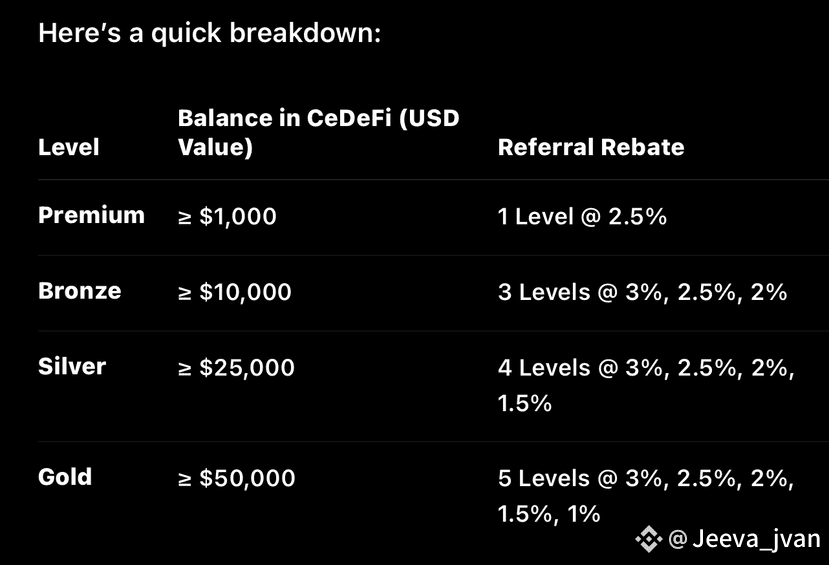The height and width of the screenshot is (565, 829).
Task: Click the ≥ $10,000 balance cell
Action: [x=235, y=292]
